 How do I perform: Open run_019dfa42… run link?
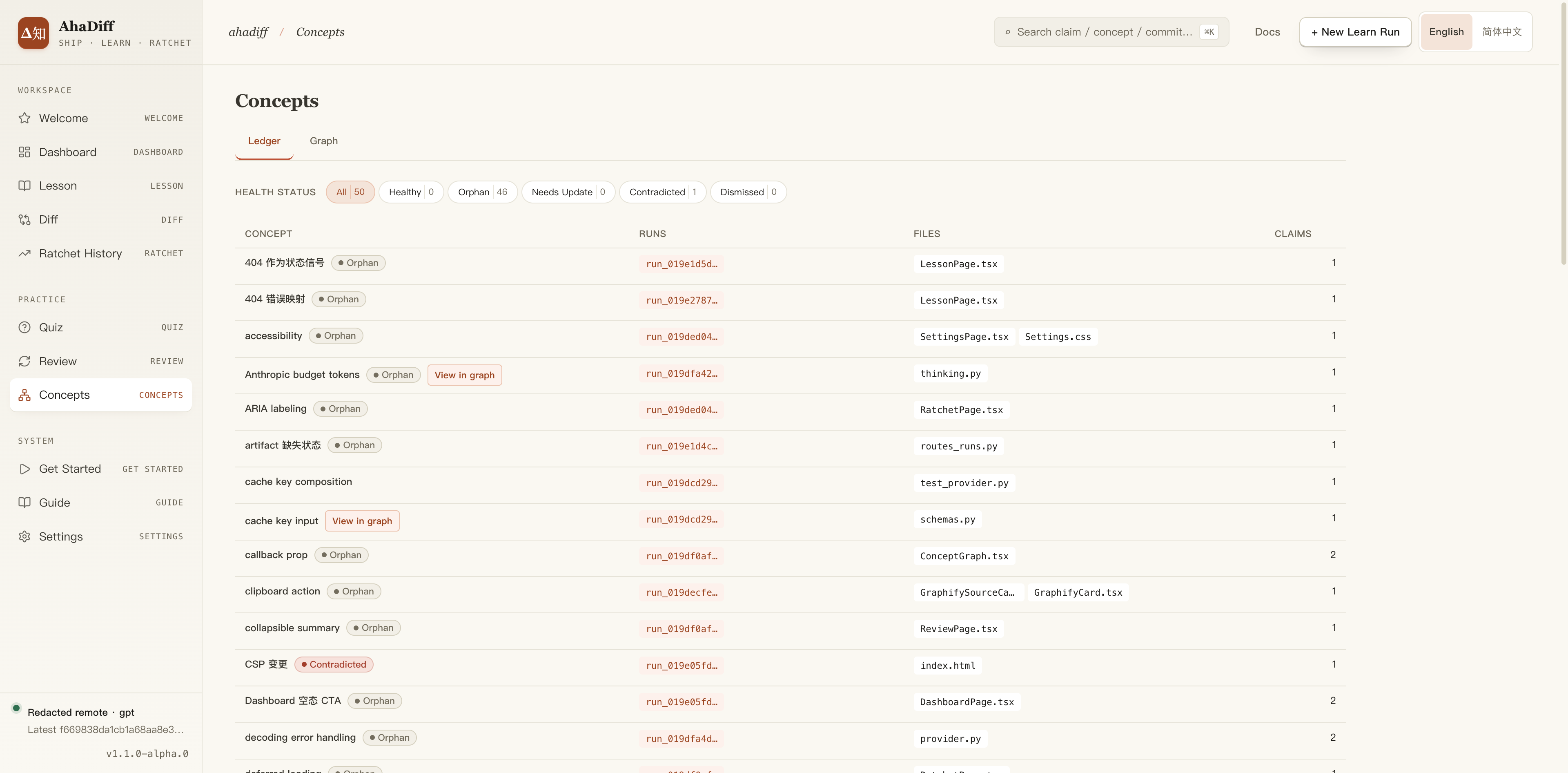point(681,373)
